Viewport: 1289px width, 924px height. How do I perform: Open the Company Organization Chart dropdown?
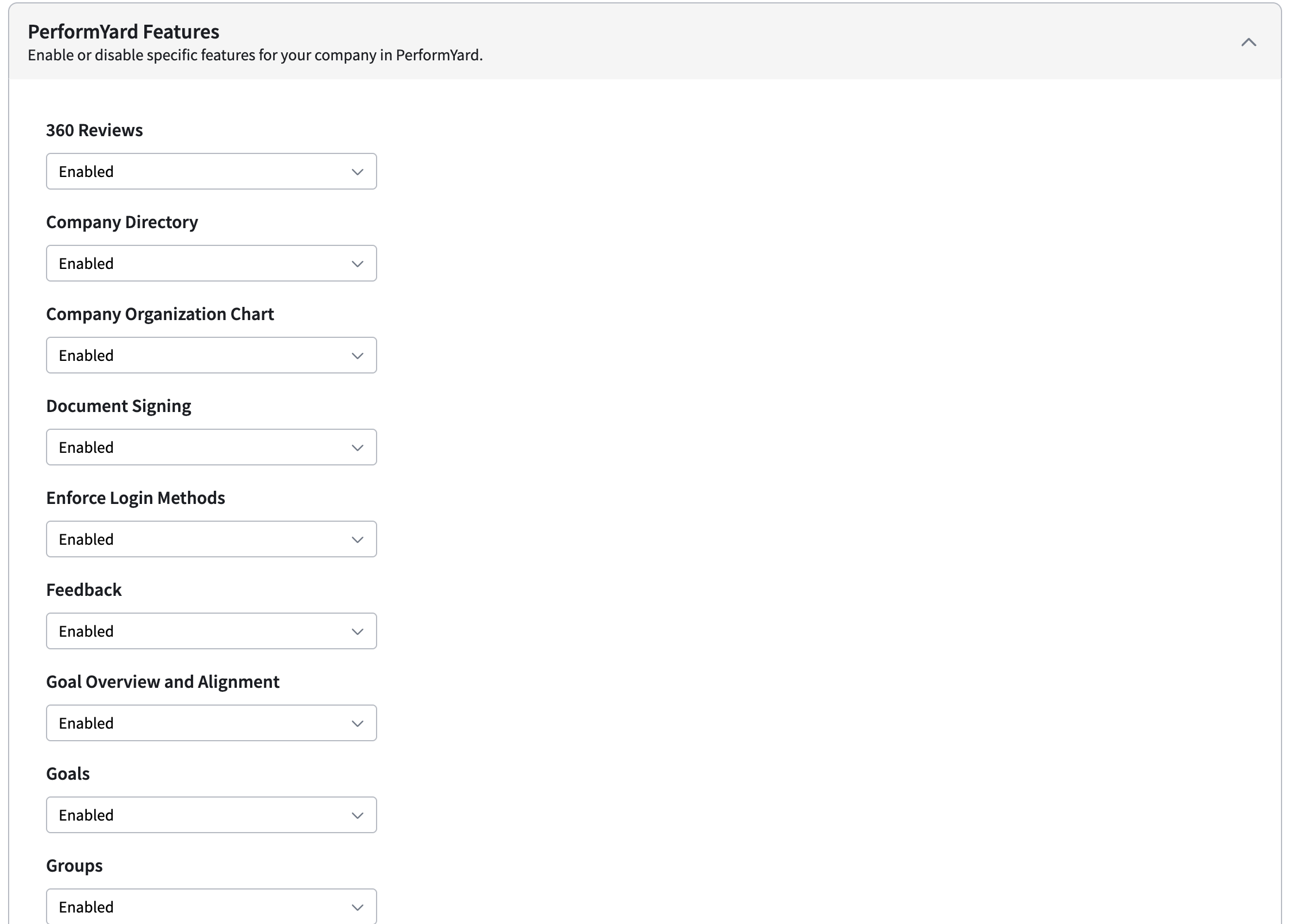pos(212,355)
